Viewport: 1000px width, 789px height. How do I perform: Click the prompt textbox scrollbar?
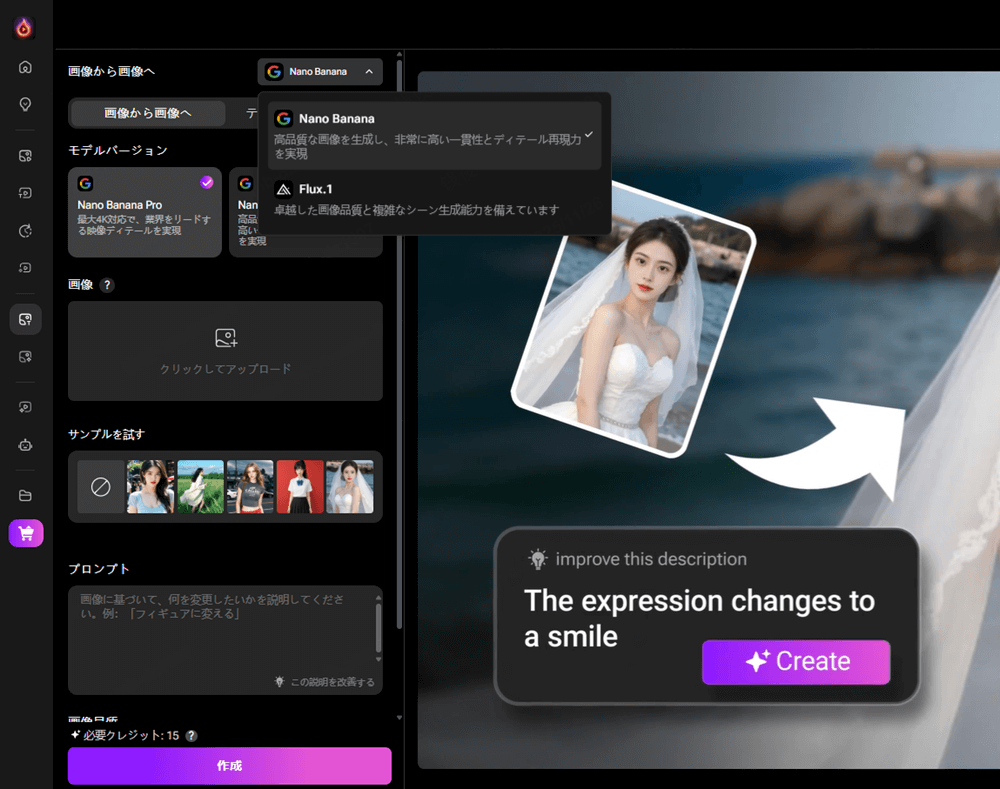tap(378, 630)
